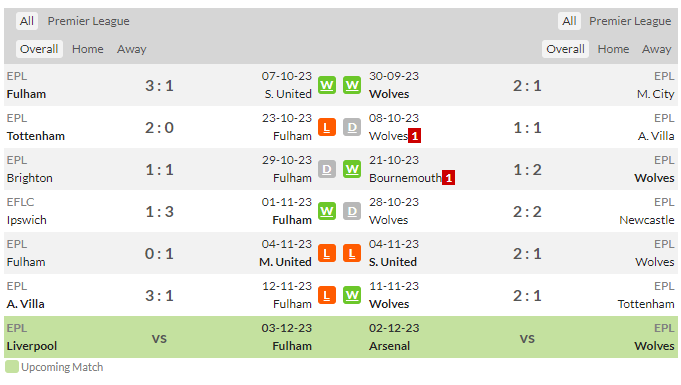Switch right panel to Home matches
Viewport: 681px width, 385px height.
(613, 49)
